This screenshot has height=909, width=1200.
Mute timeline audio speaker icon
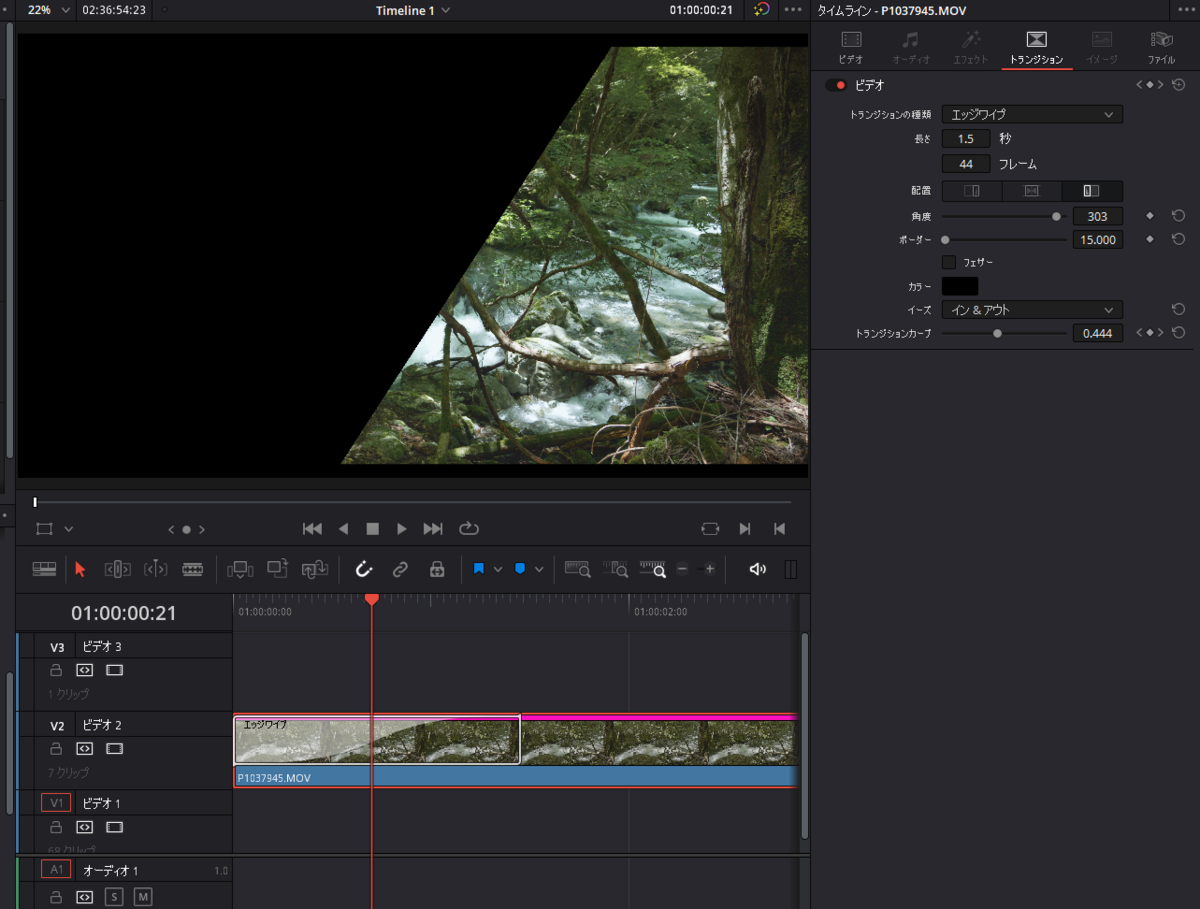[758, 569]
